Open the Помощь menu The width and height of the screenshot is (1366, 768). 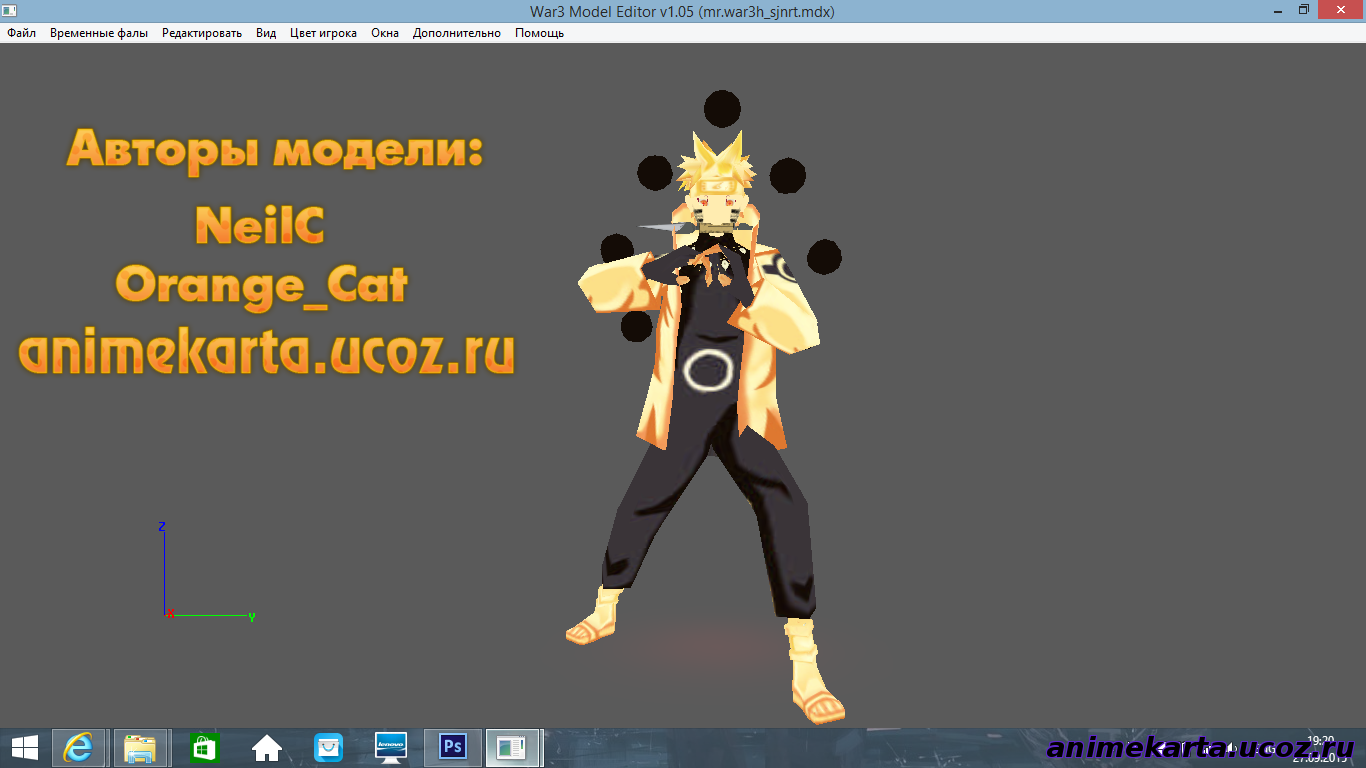[540, 33]
